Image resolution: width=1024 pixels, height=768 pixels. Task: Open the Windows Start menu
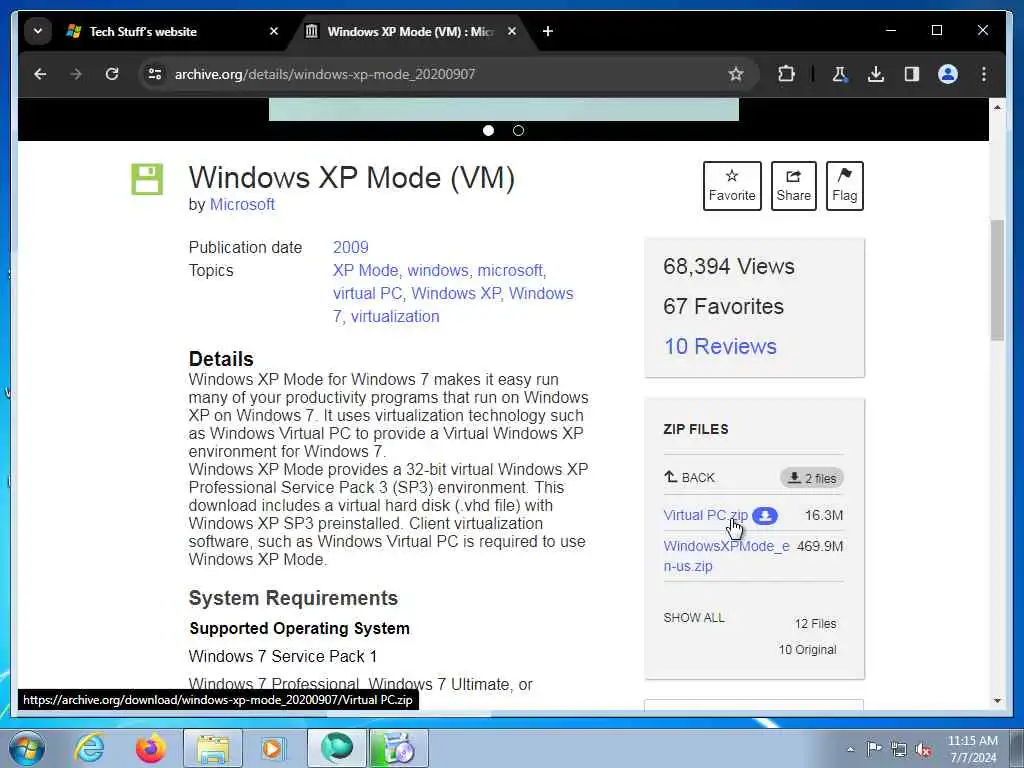tap(26, 748)
